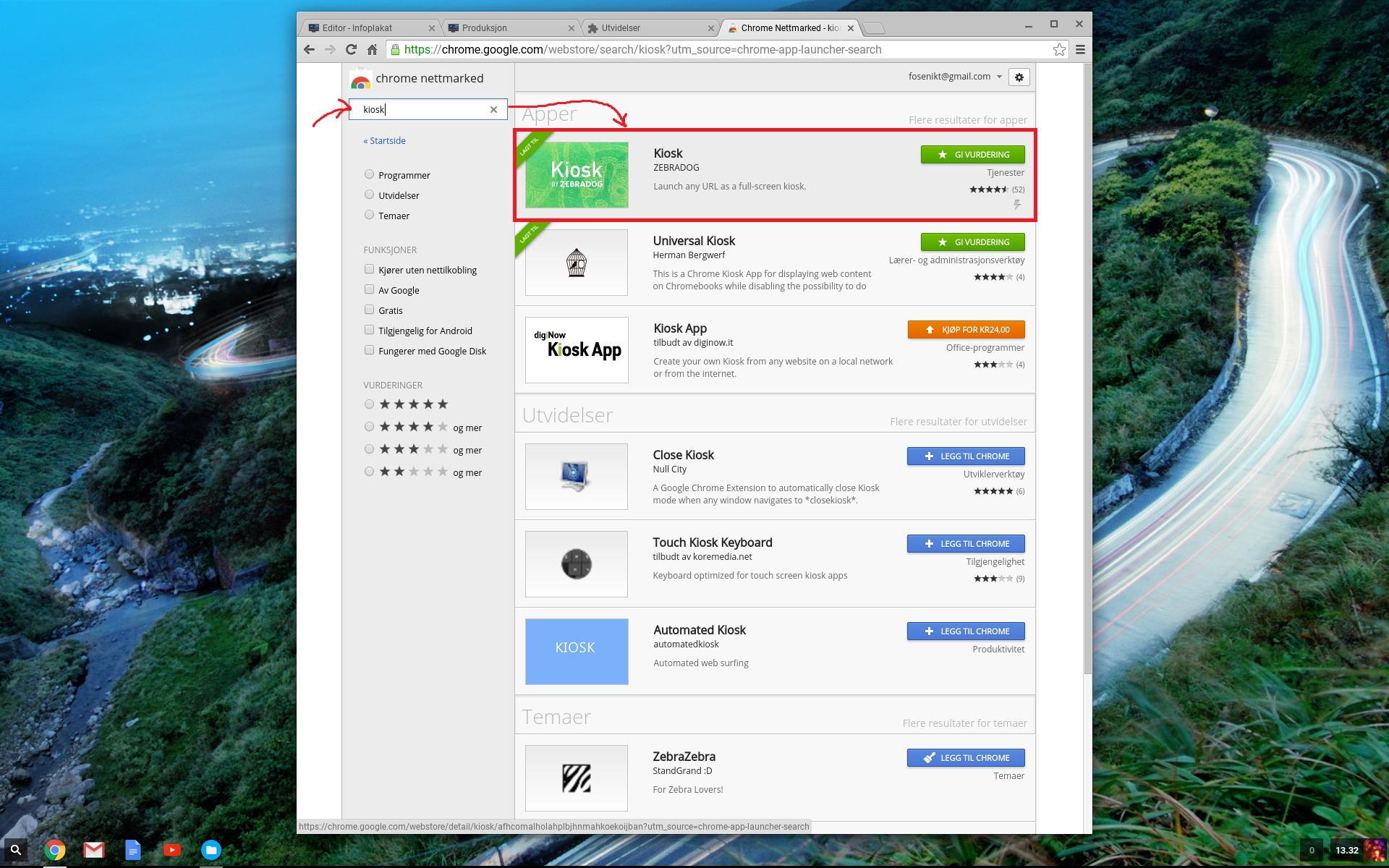Screen dimensions: 1389x868
Task: Click the ZebraZebra striped theme icon
Action: pos(577,778)
